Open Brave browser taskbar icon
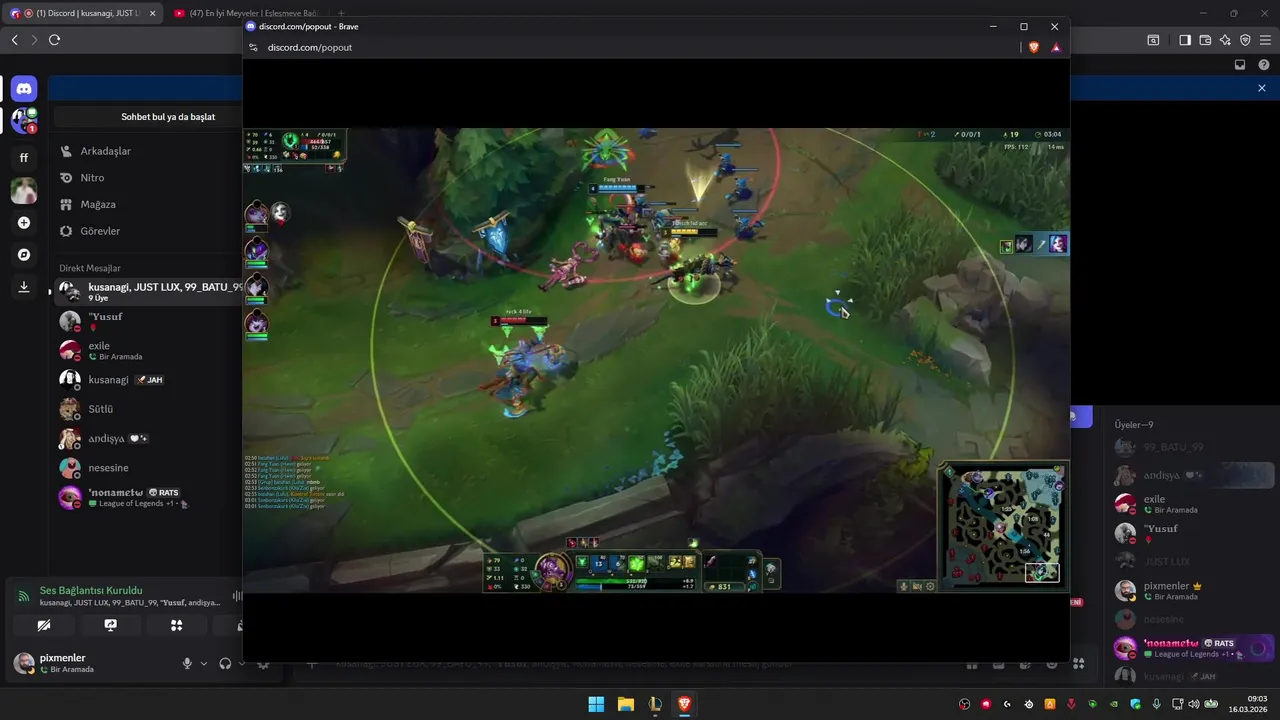Viewport: 1280px width, 720px height. point(684,704)
